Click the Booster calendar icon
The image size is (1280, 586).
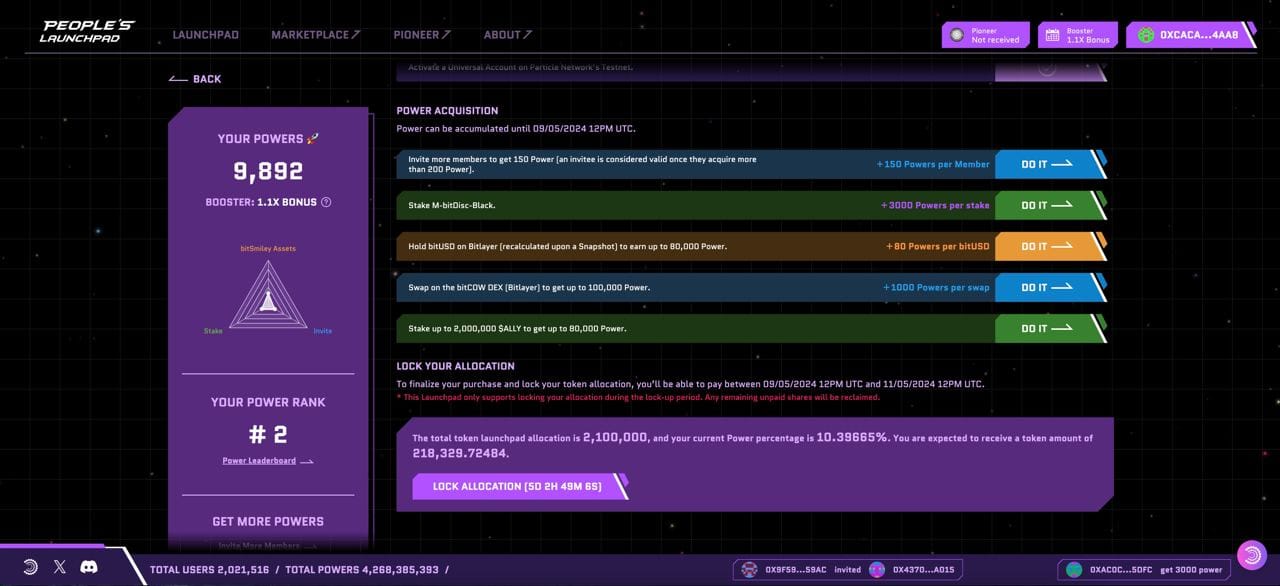pos(1052,35)
